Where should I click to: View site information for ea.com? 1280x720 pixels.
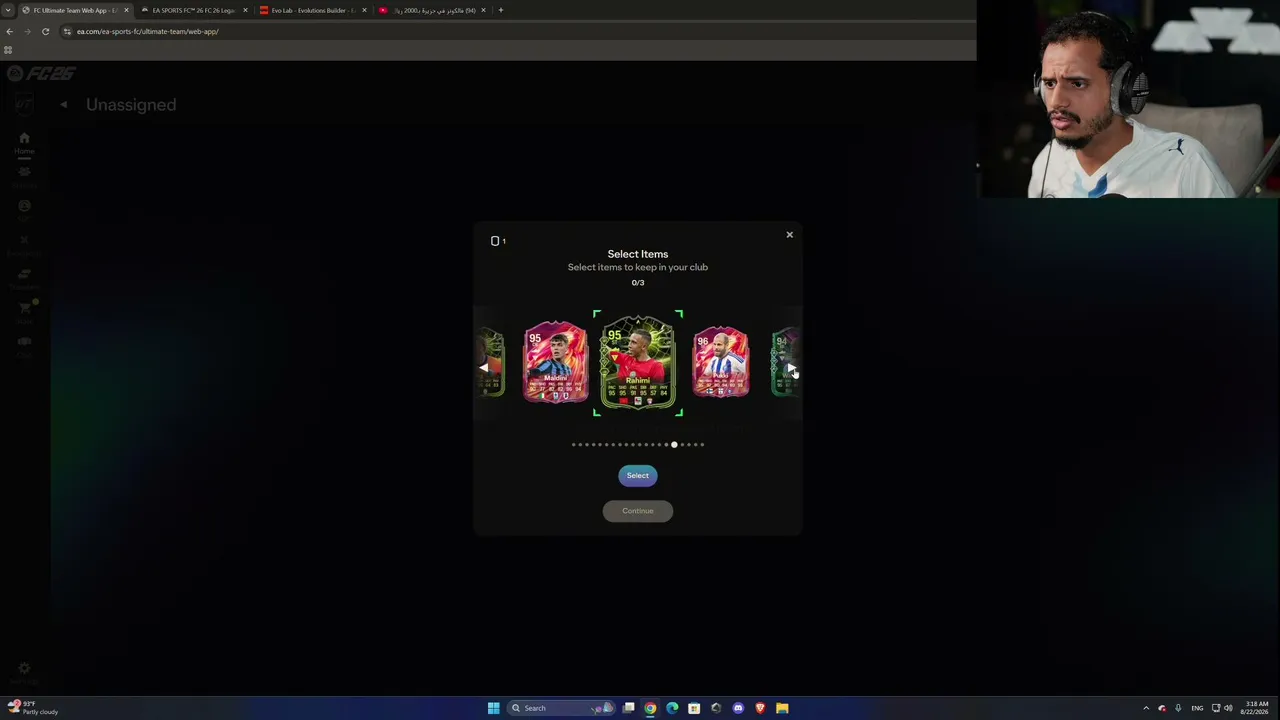click(67, 31)
